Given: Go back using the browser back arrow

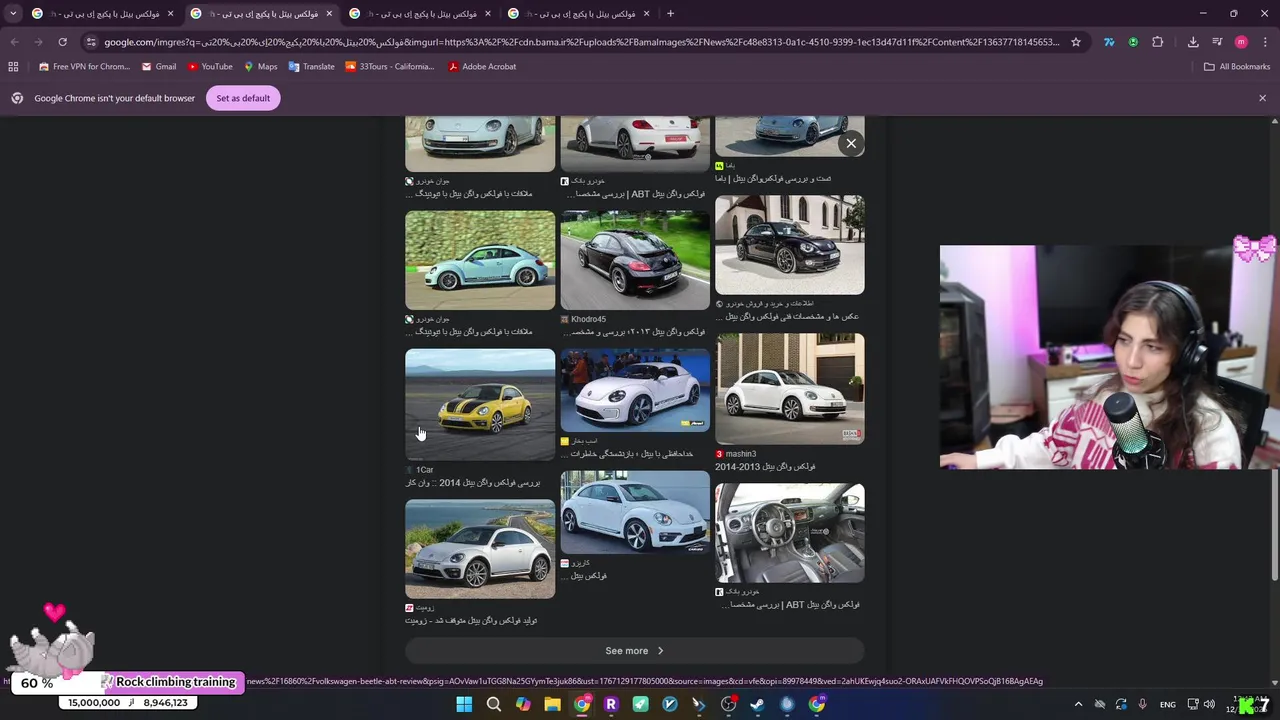Looking at the screenshot, I should (x=14, y=42).
